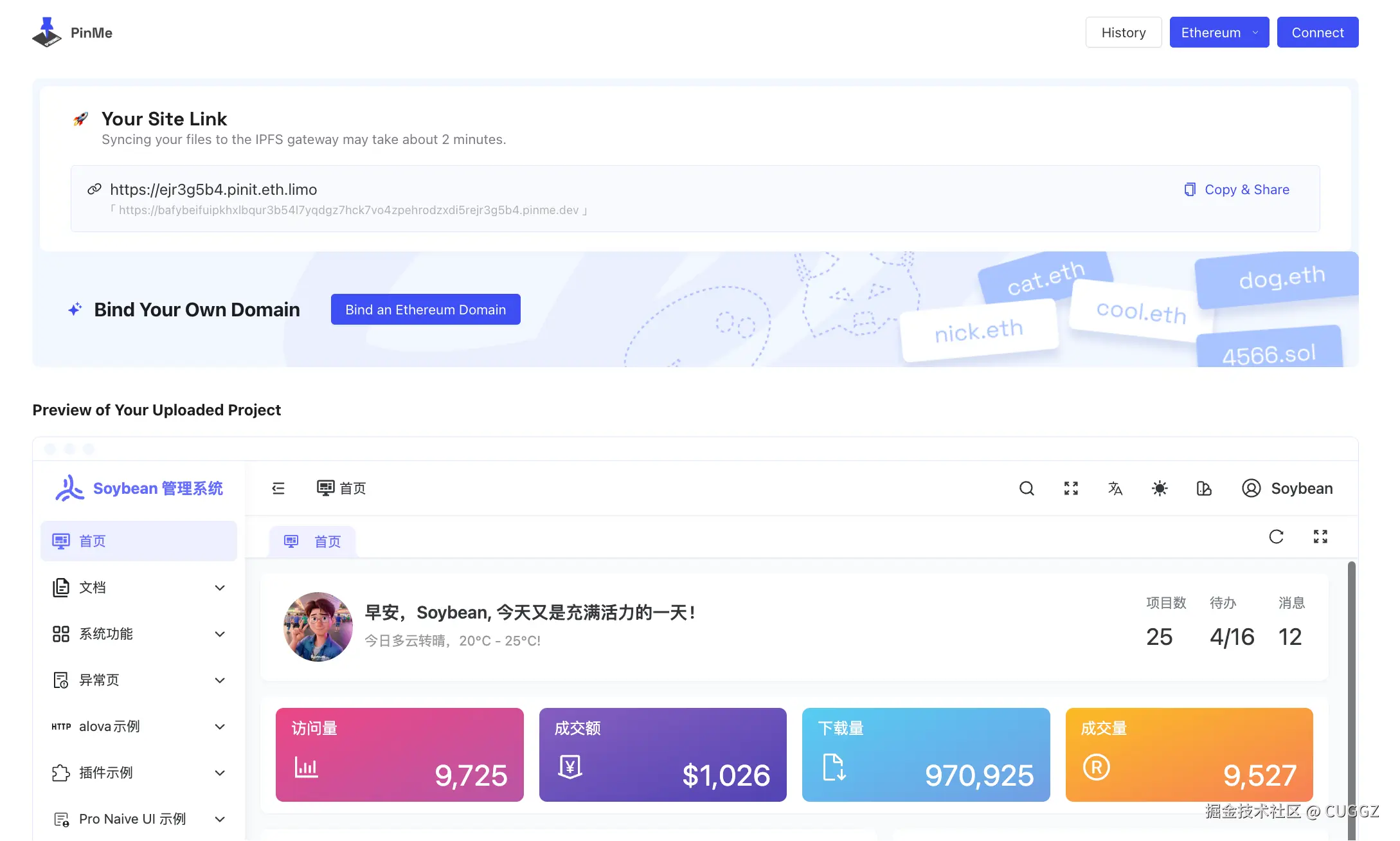1400x841 pixels.
Task: Click the Bind an Ethereum Domain button
Action: point(426,310)
